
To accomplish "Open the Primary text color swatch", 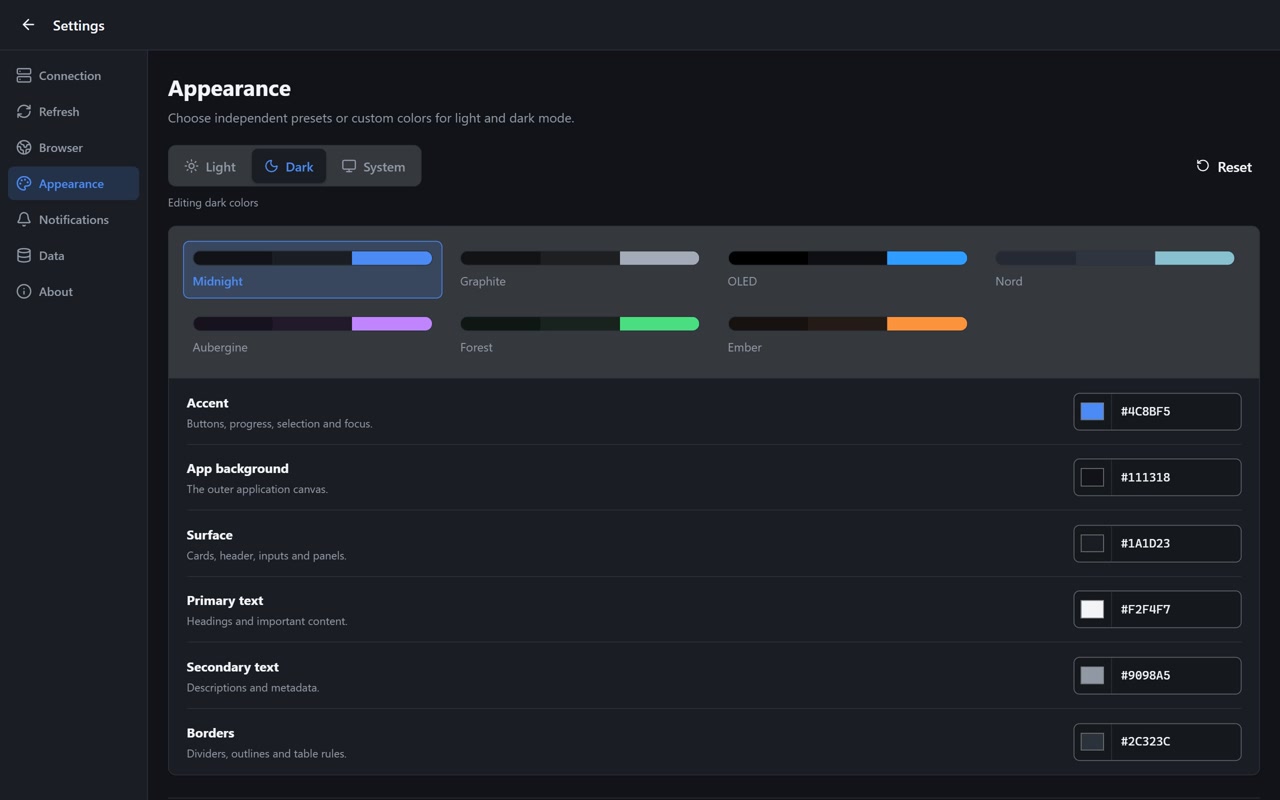I will [1092, 609].
